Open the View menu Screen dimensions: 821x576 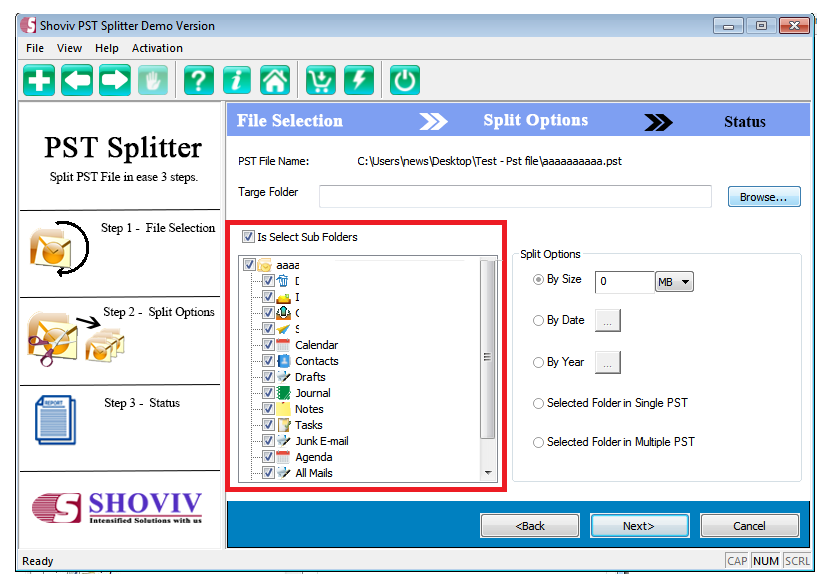pyautogui.click(x=69, y=47)
